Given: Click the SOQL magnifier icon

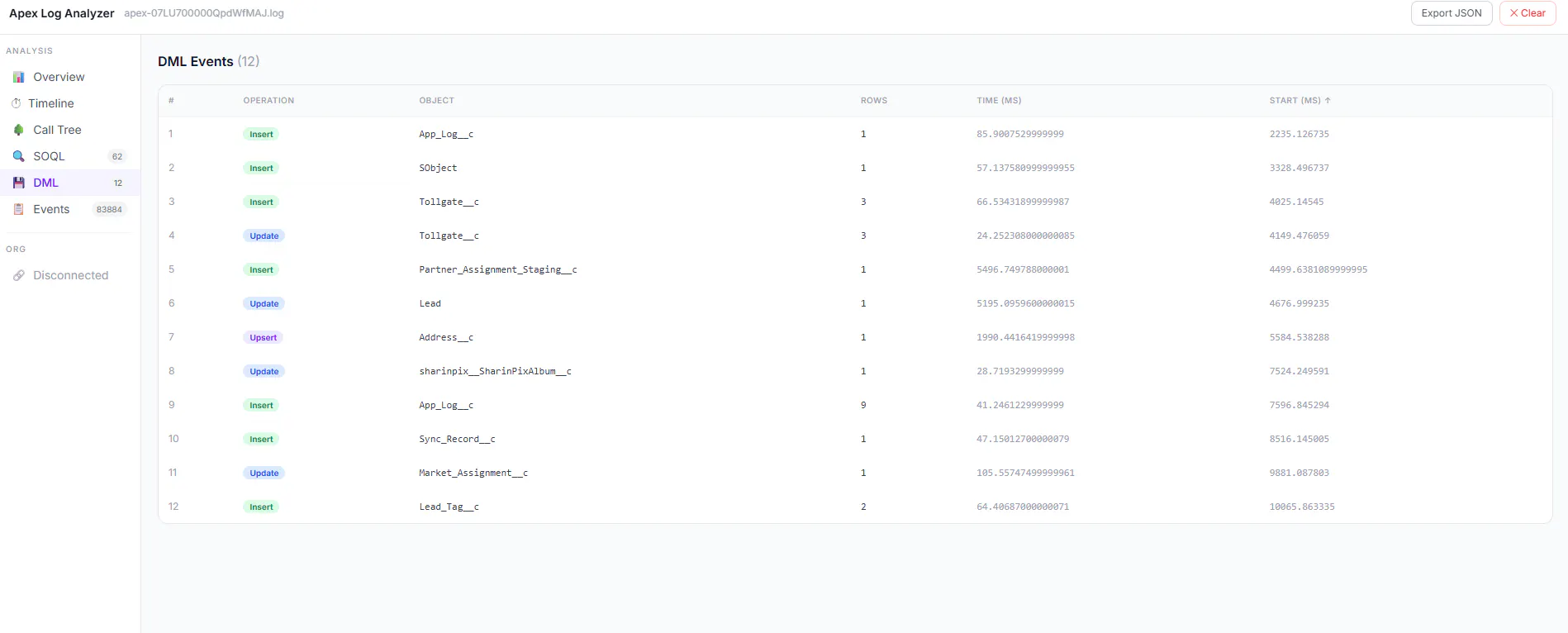Looking at the screenshot, I should (18, 156).
